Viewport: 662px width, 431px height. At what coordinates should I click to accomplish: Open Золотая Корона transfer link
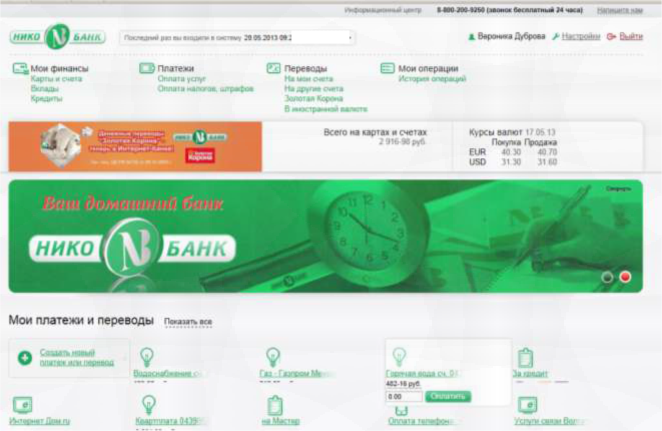click(x=313, y=98)
